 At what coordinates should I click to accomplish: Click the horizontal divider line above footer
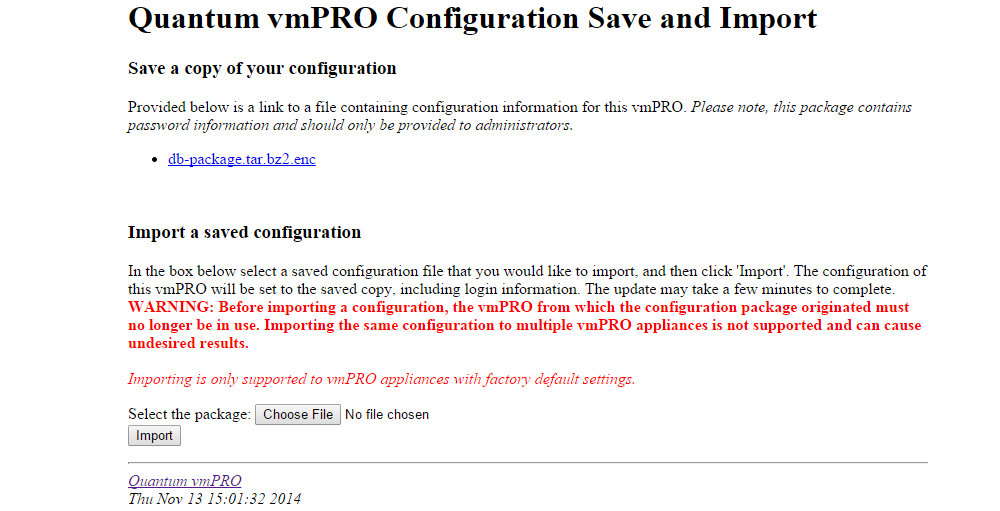(528, 463)
